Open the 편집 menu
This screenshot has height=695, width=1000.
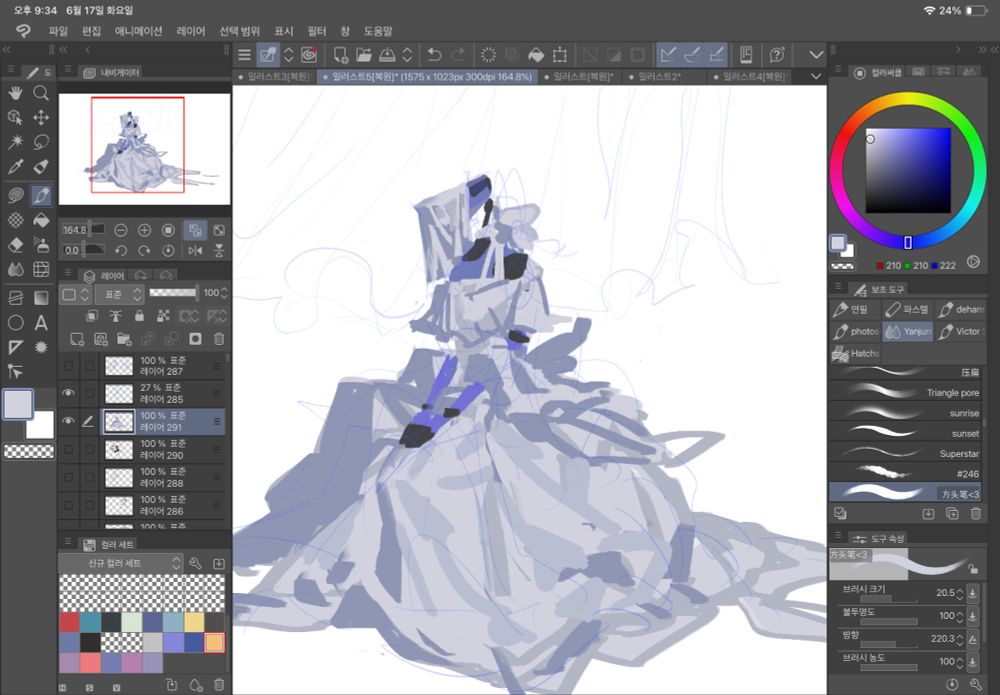click(92, 31)
